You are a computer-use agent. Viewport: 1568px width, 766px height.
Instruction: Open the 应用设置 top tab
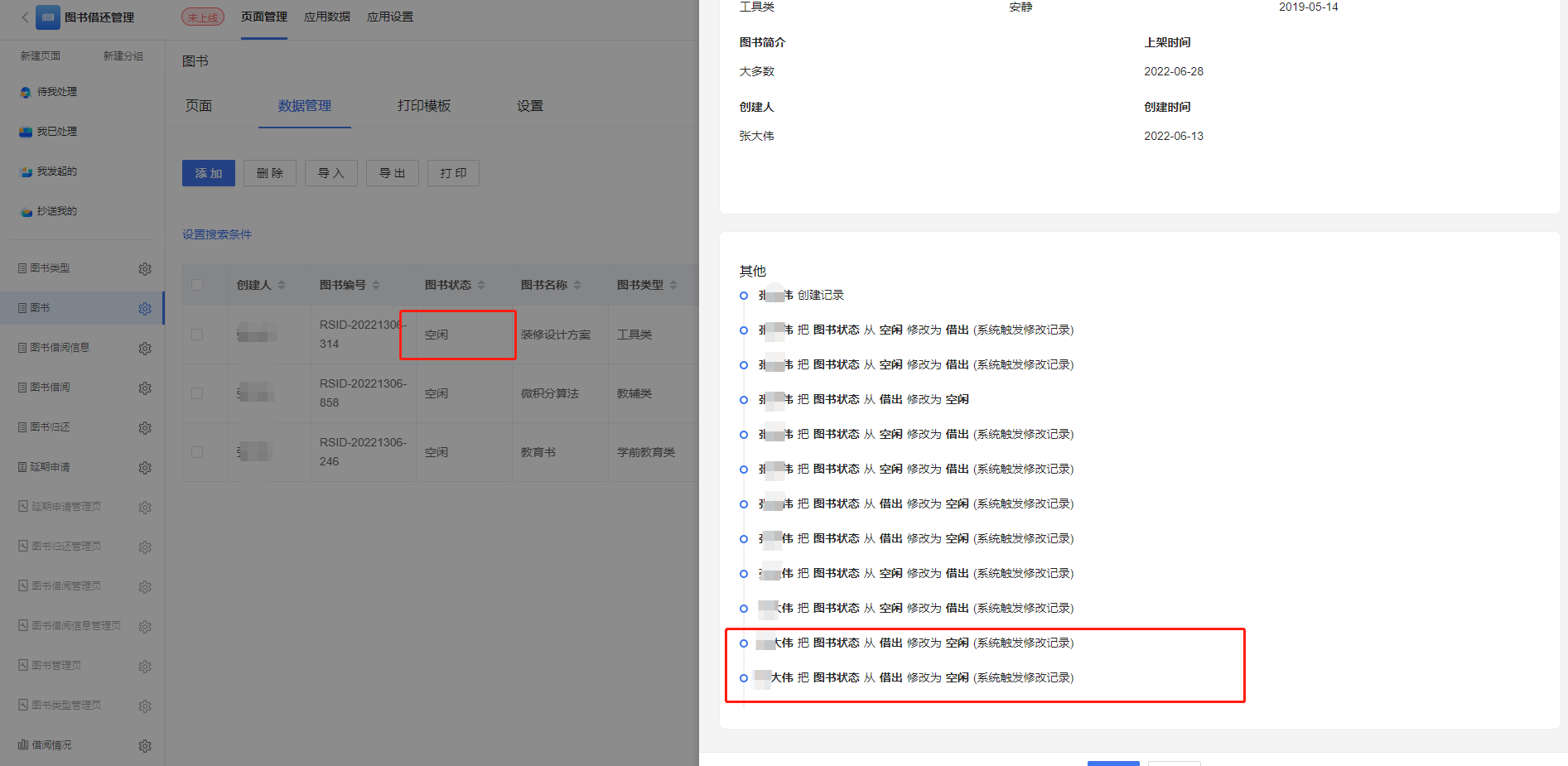390,17
